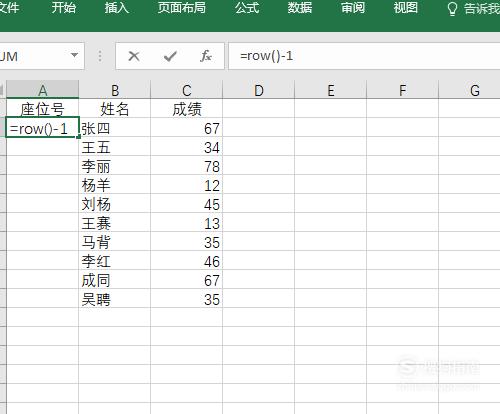Select the cell with name 吴聘
The image size is (500, 414).
115,298
